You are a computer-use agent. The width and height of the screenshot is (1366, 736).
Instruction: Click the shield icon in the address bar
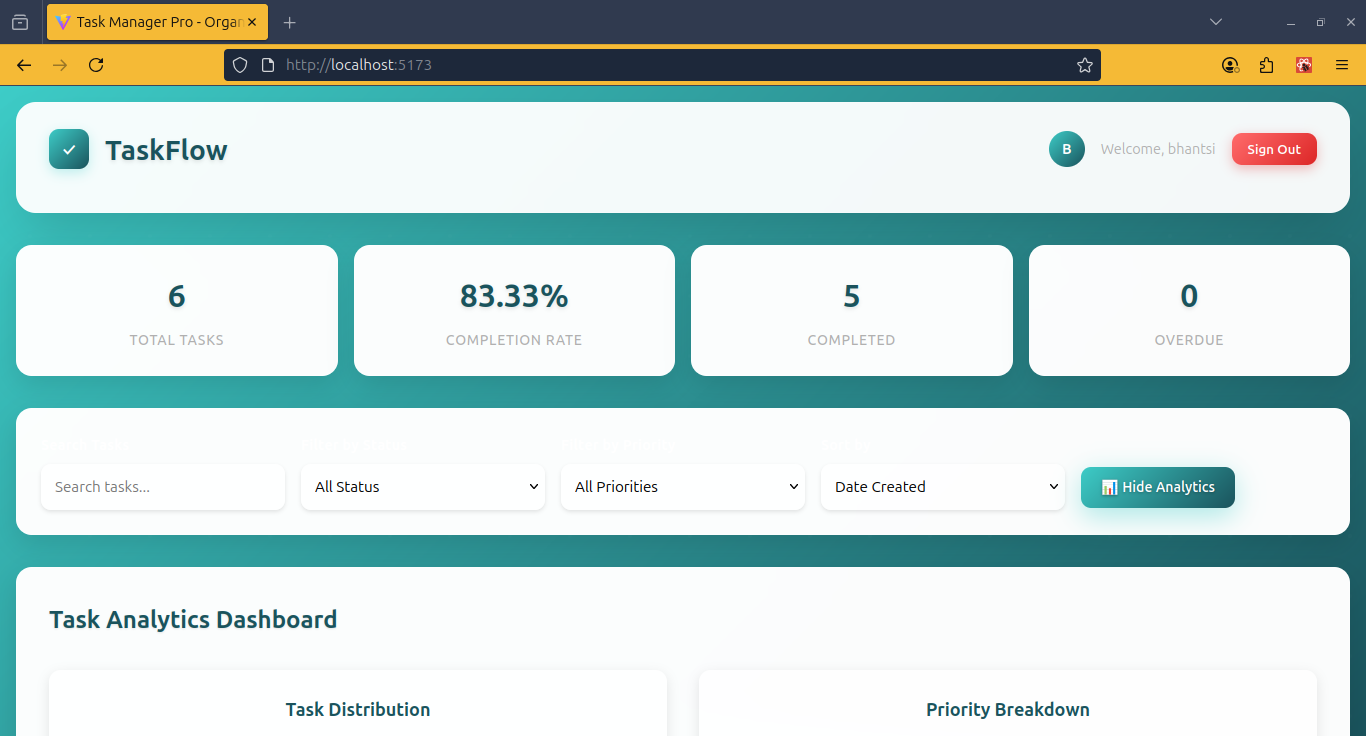click(239, 64)
